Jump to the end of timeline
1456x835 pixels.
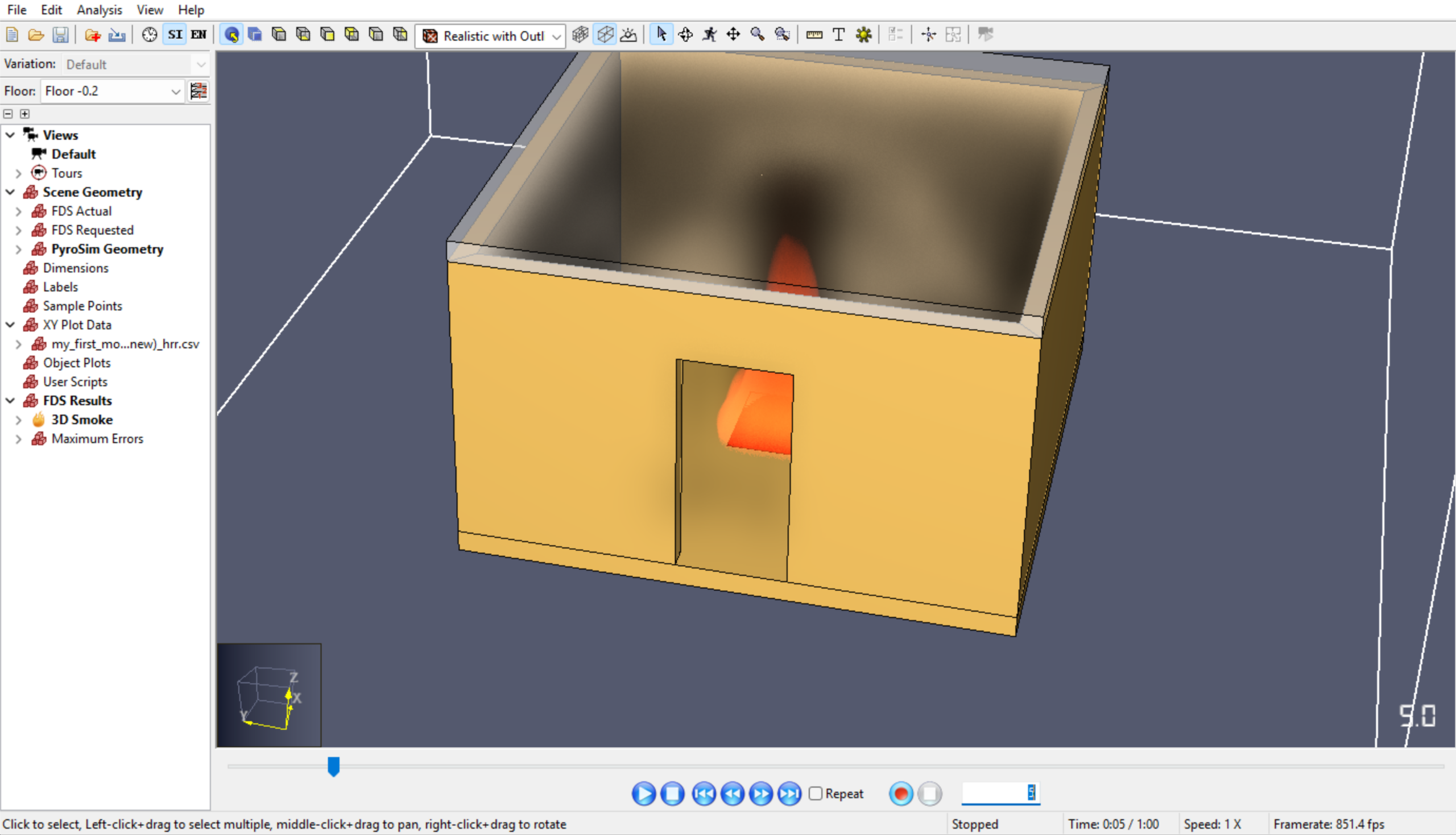(790, 794)
